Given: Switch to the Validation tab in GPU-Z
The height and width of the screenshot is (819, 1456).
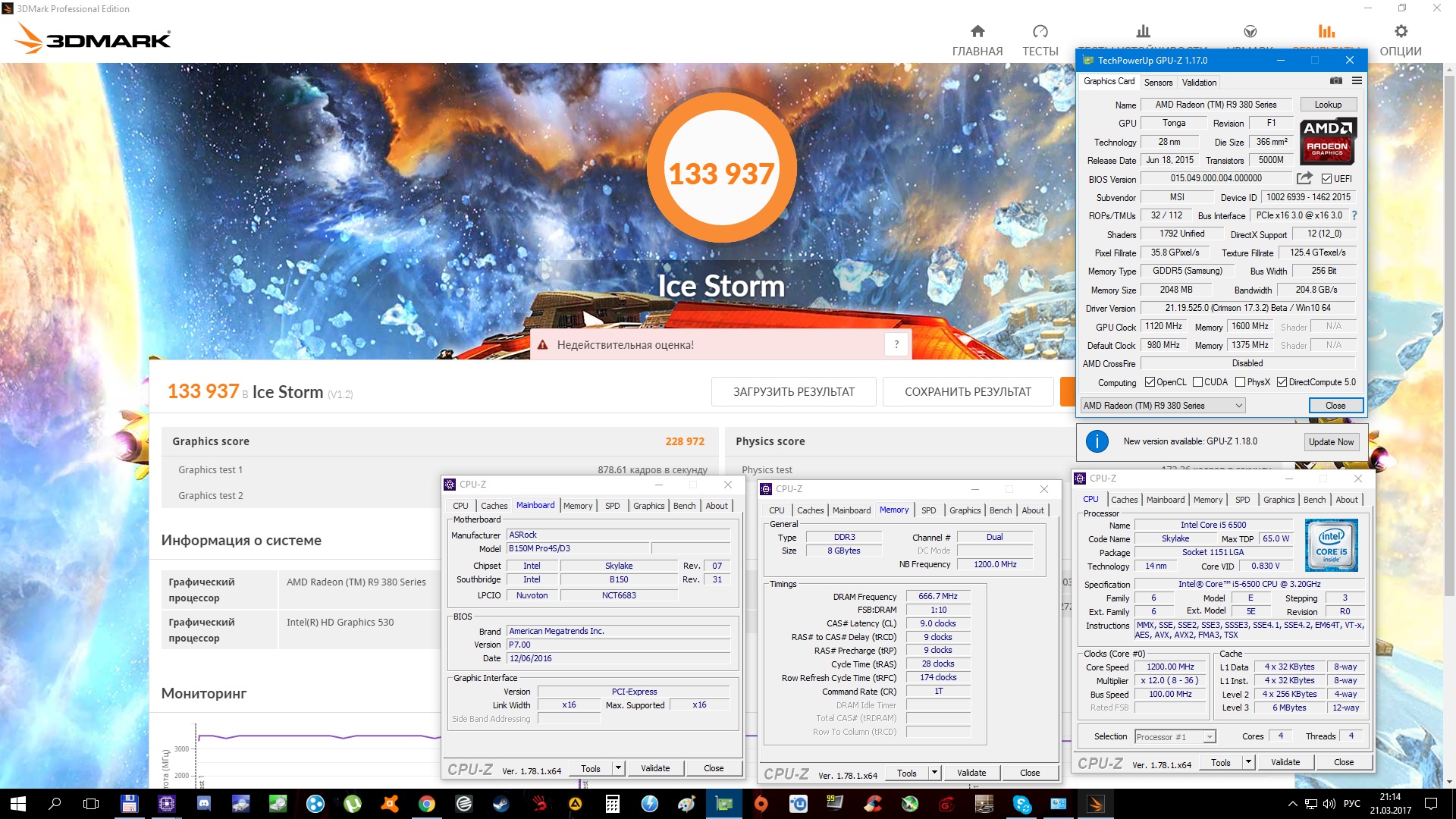Looking at the screenshot, I should (x=1199, y=82).
